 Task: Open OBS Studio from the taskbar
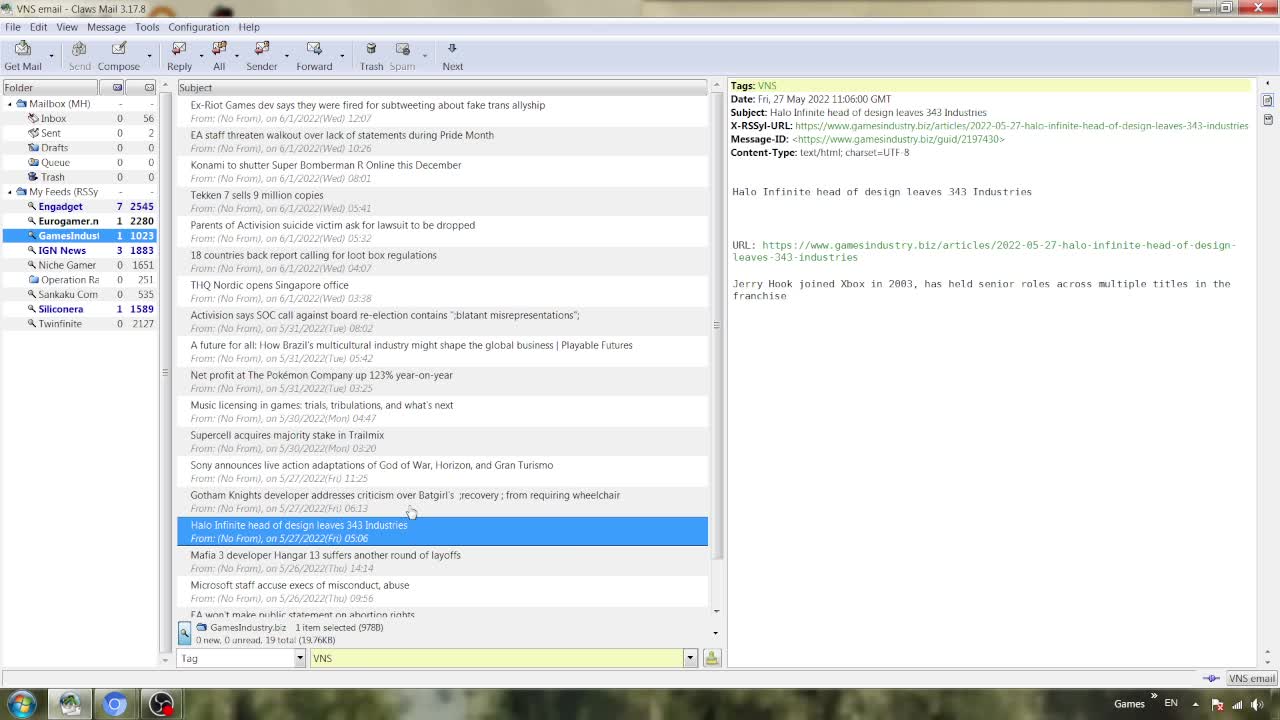click(x=160, y=704)
